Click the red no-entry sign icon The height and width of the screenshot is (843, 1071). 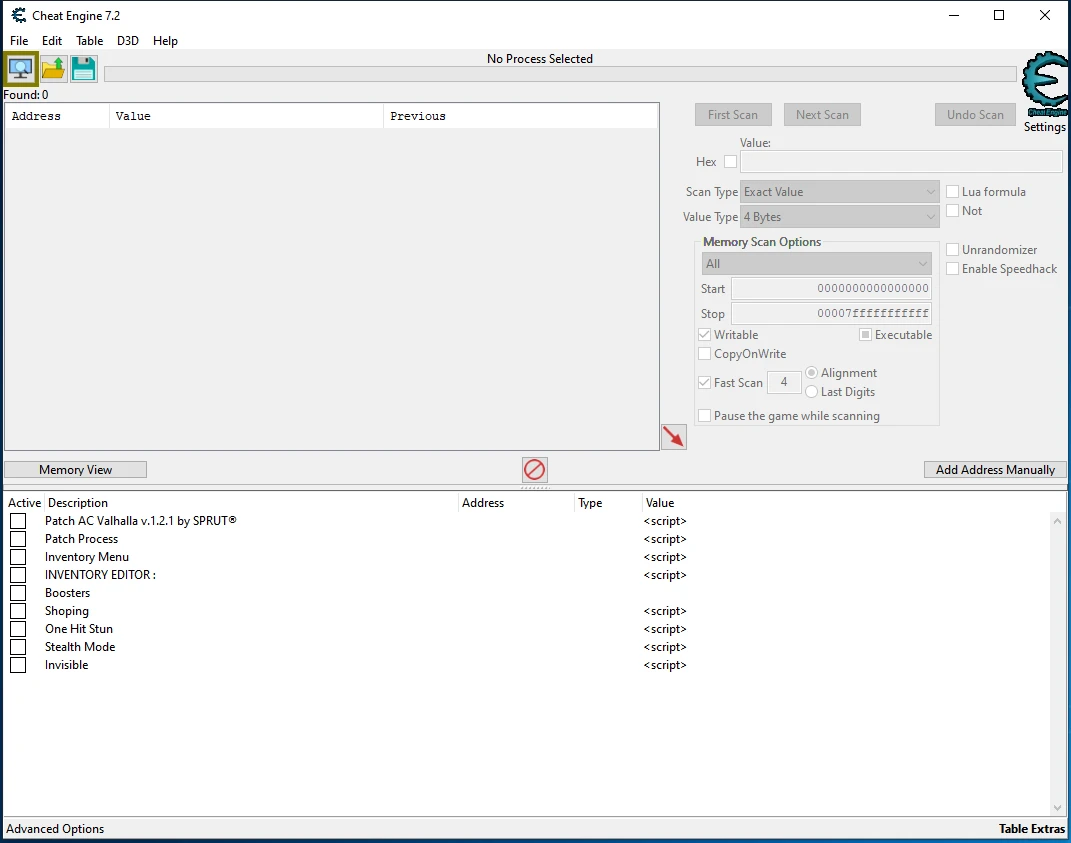[x=534, y=469]
